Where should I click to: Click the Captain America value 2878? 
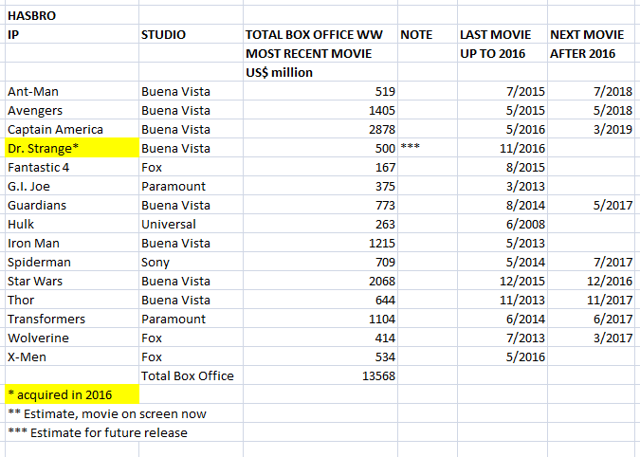point(320,129)
